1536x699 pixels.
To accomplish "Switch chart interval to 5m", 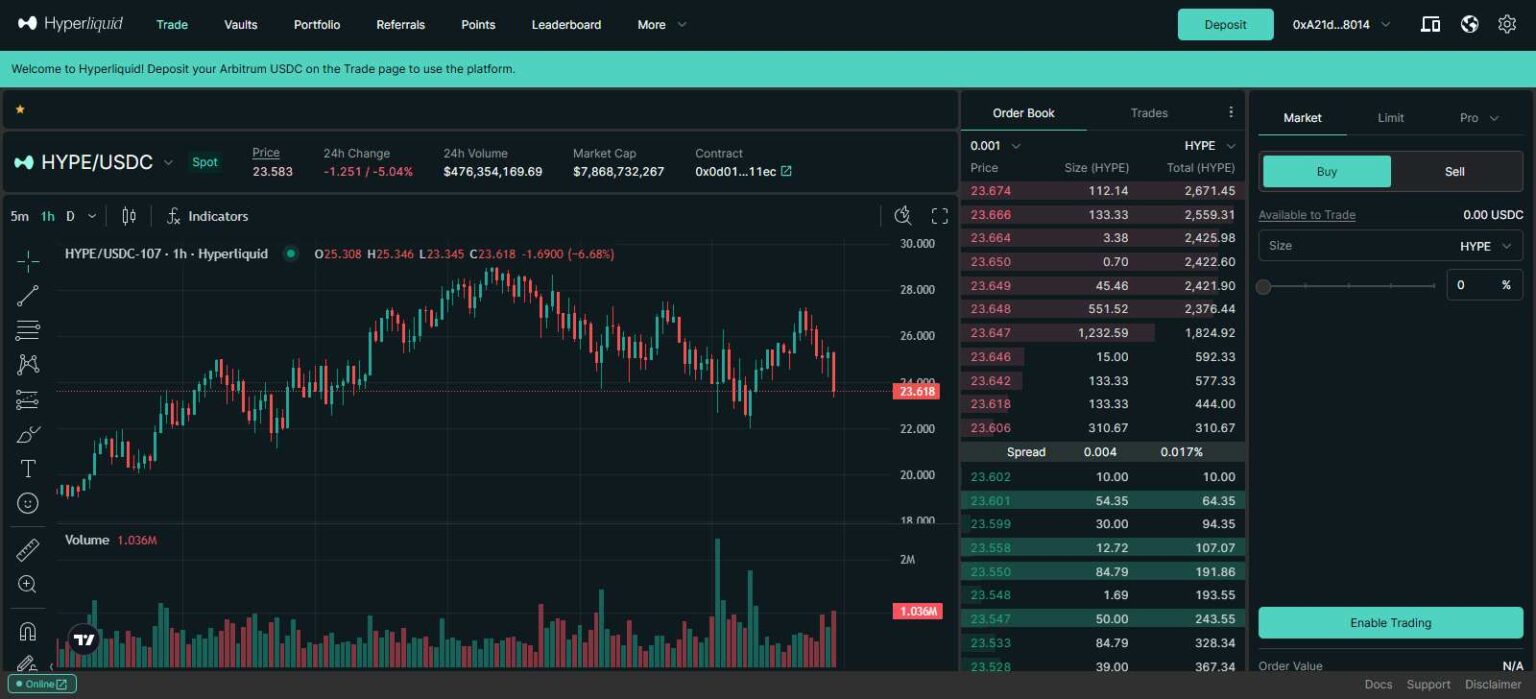I will point(19,216).
